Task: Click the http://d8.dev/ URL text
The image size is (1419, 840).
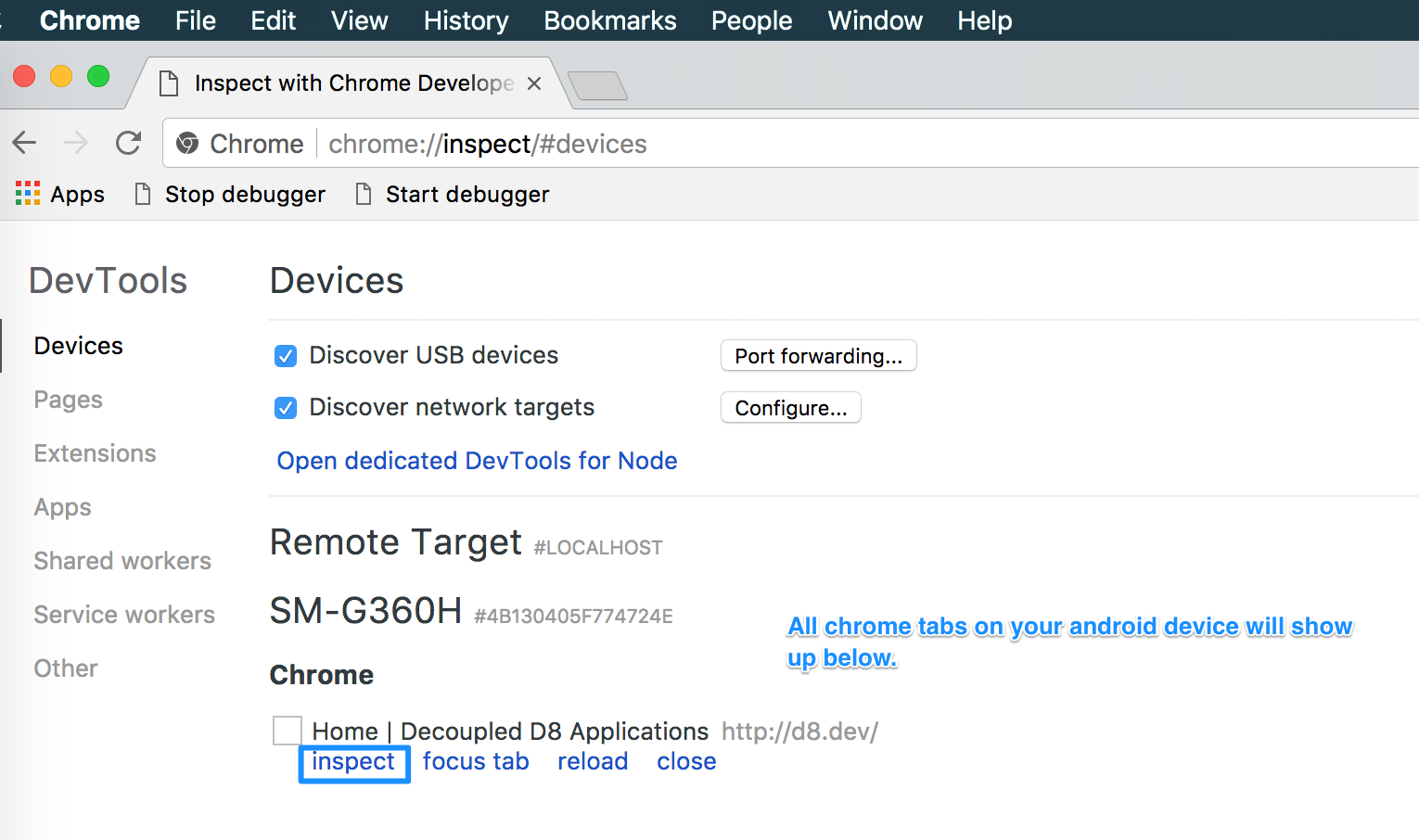Action: pyautogui.click(x=800, y=732)
